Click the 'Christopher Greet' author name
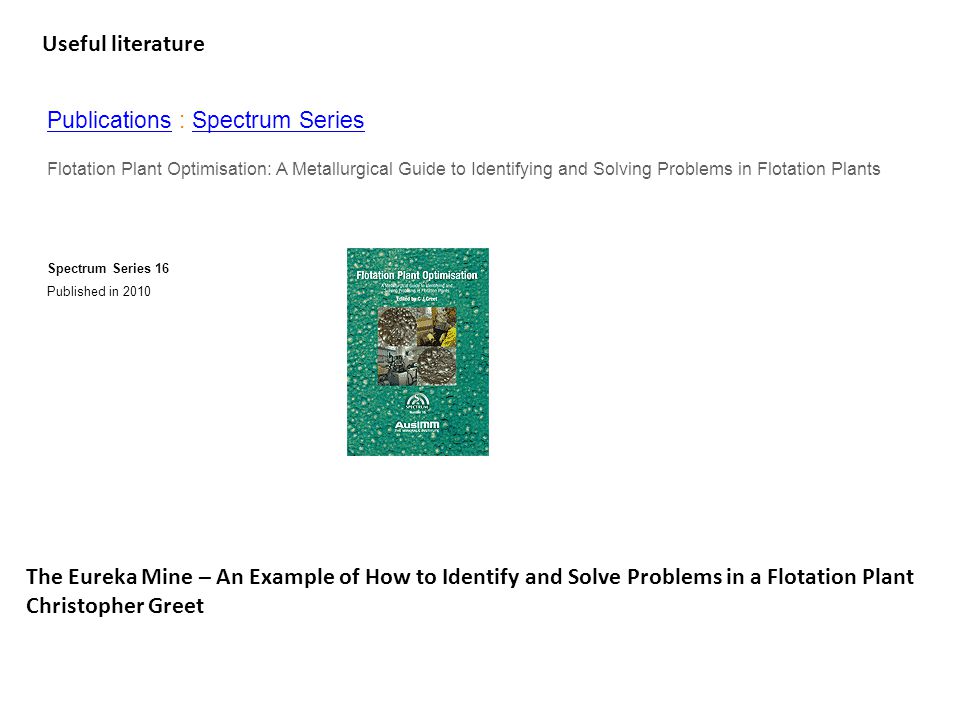This screenshot has height=720, width=960. [115, 606]
